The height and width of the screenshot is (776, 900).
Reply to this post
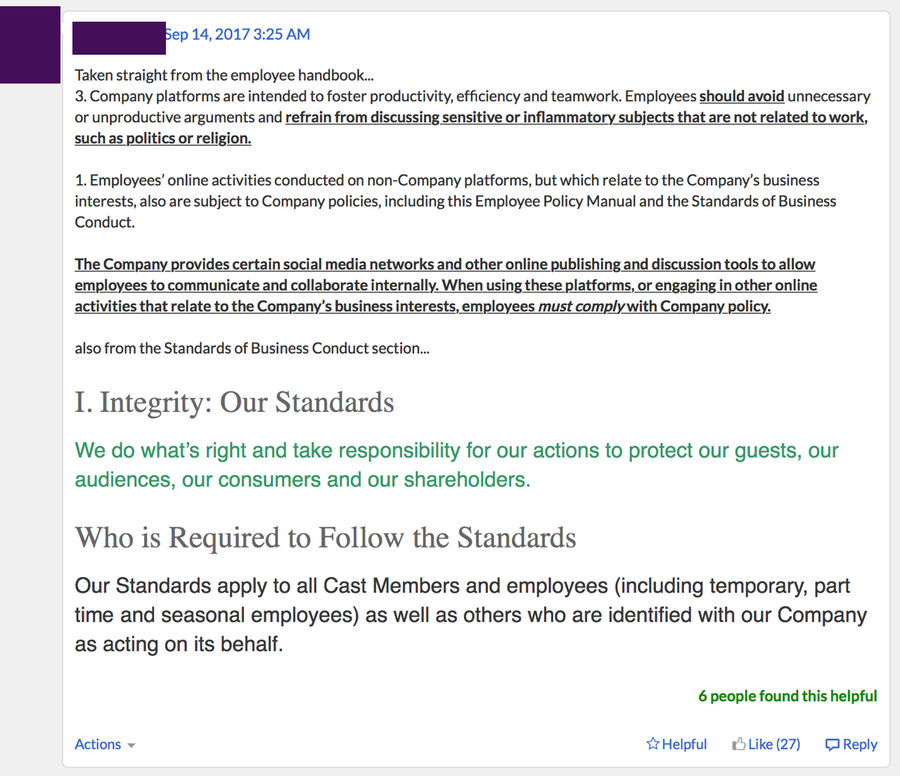(851, 744)
